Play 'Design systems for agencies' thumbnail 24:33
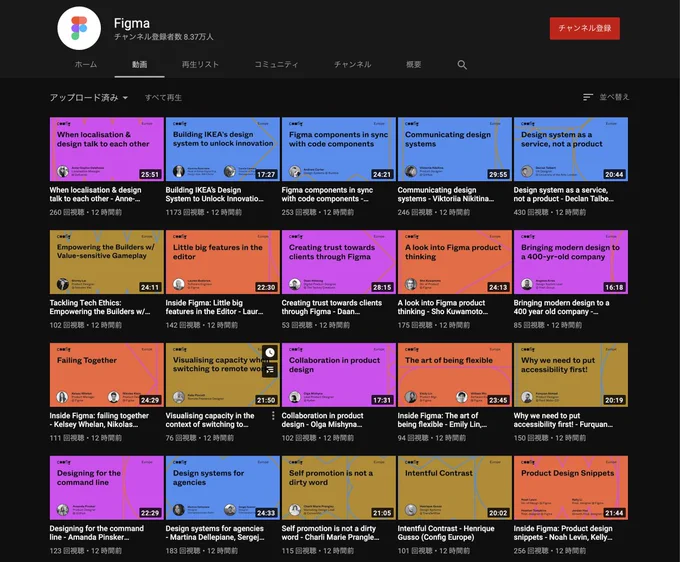680x562 pixels. click(x=222, y=487)
